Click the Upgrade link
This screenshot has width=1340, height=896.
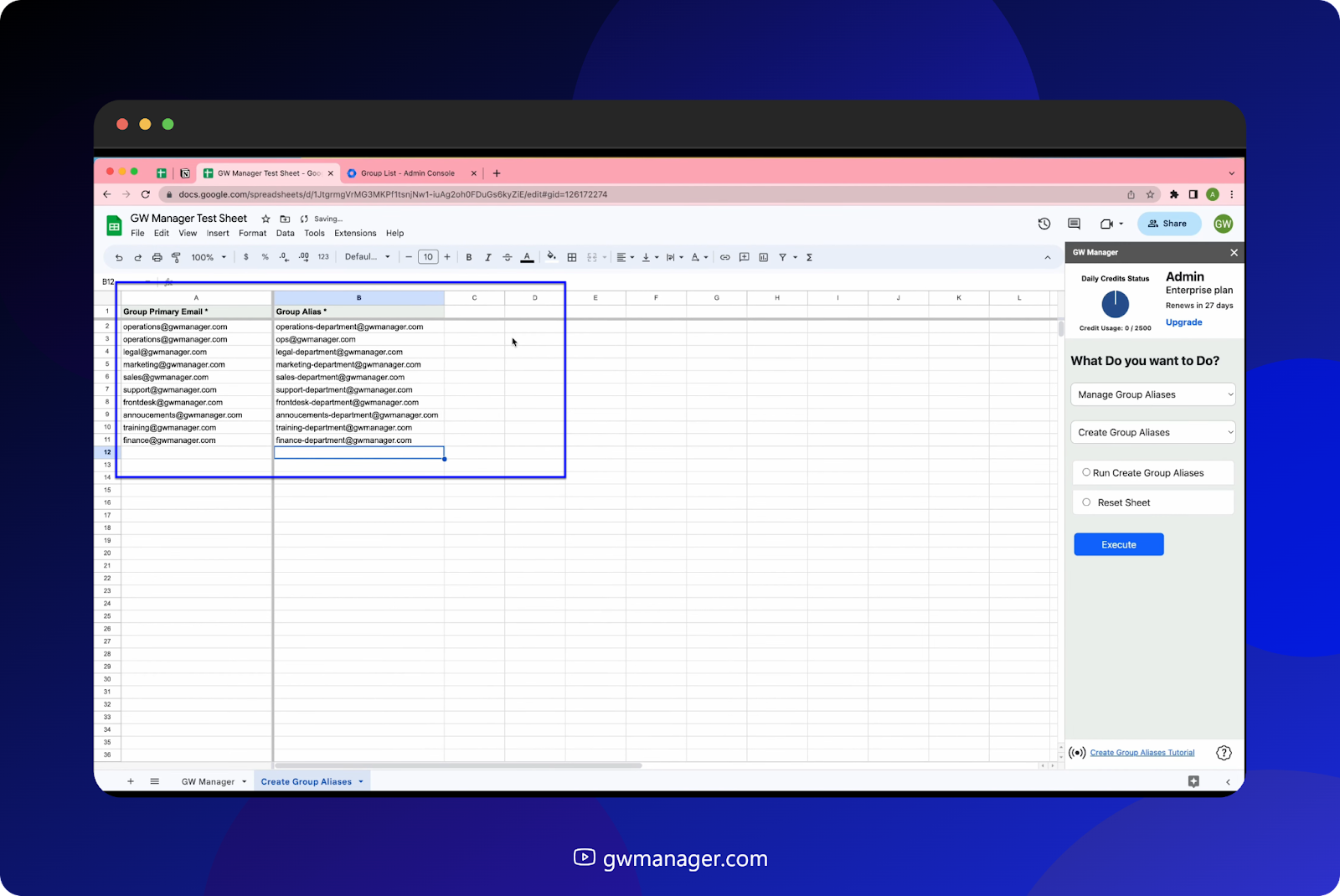coord(1183,322)
